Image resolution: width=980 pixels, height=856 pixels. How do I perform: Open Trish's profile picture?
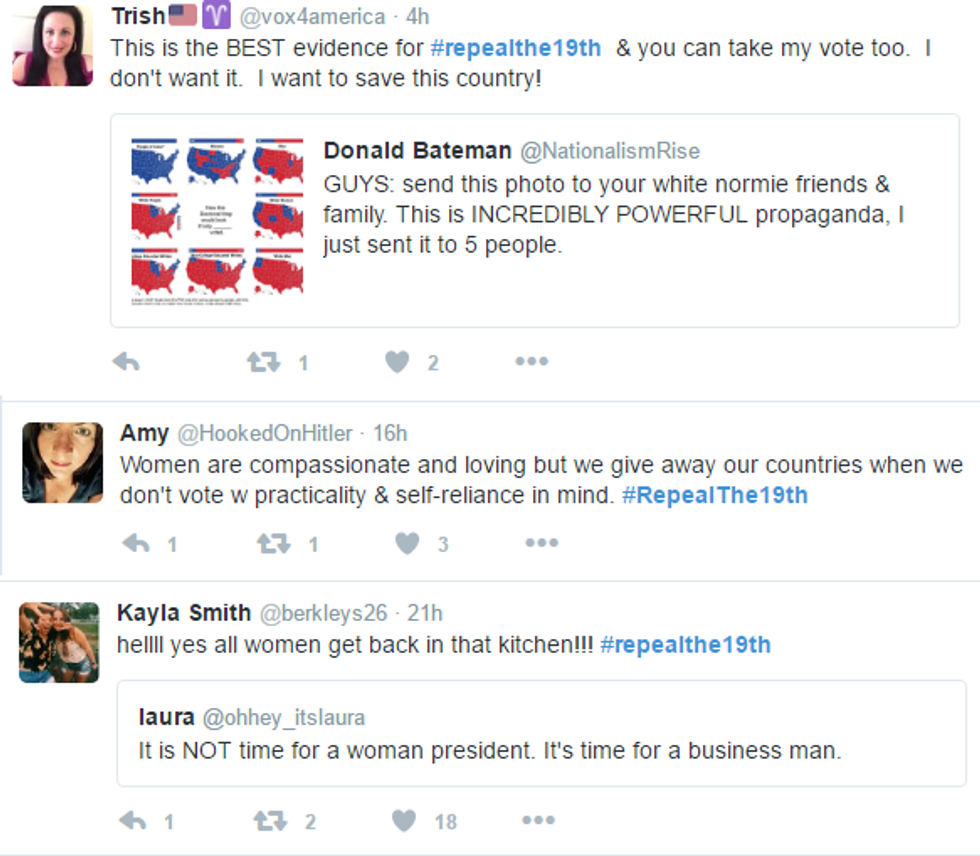[x=52, y=46]
